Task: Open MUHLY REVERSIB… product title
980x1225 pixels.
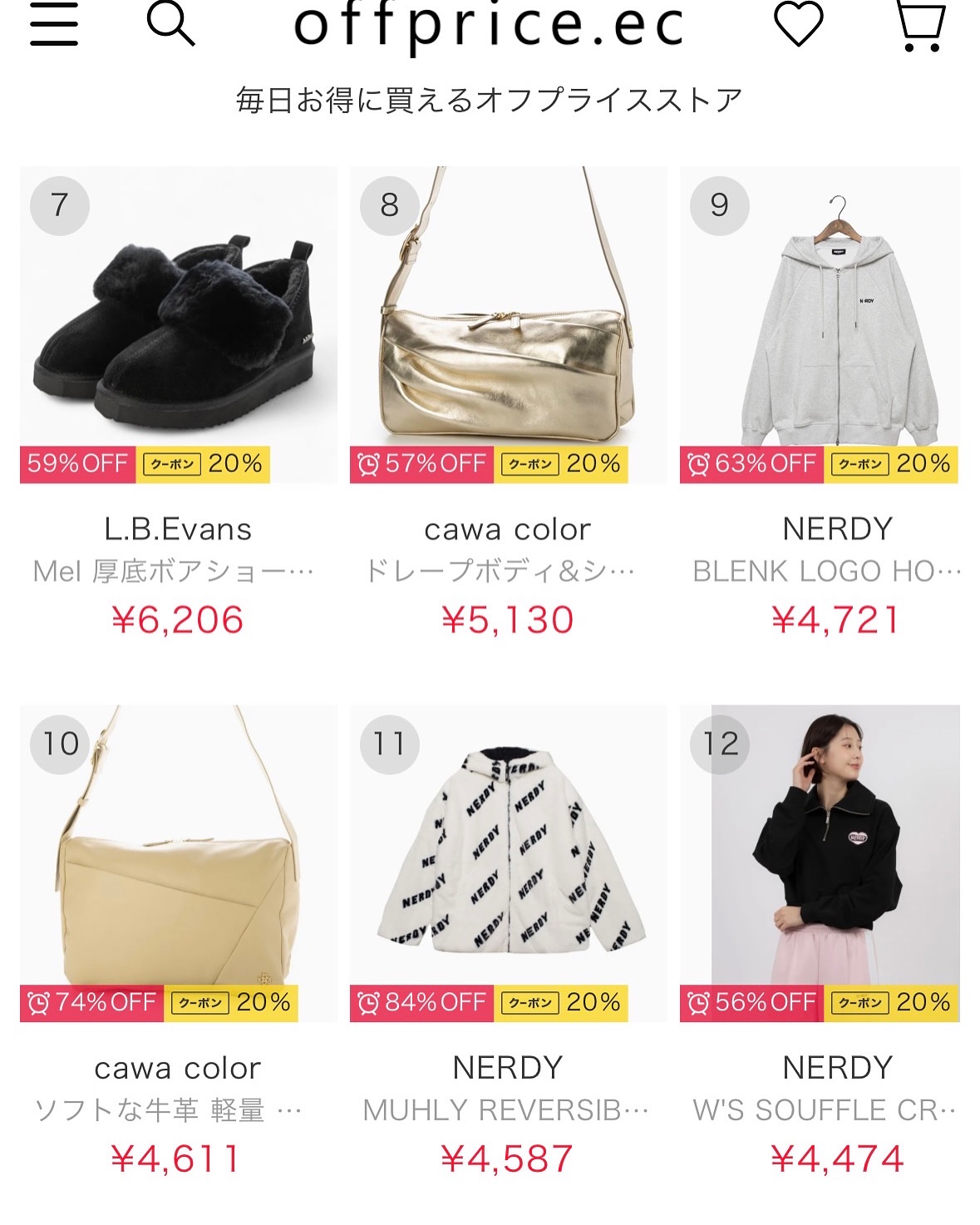Action: click(x=506, y=1110)
